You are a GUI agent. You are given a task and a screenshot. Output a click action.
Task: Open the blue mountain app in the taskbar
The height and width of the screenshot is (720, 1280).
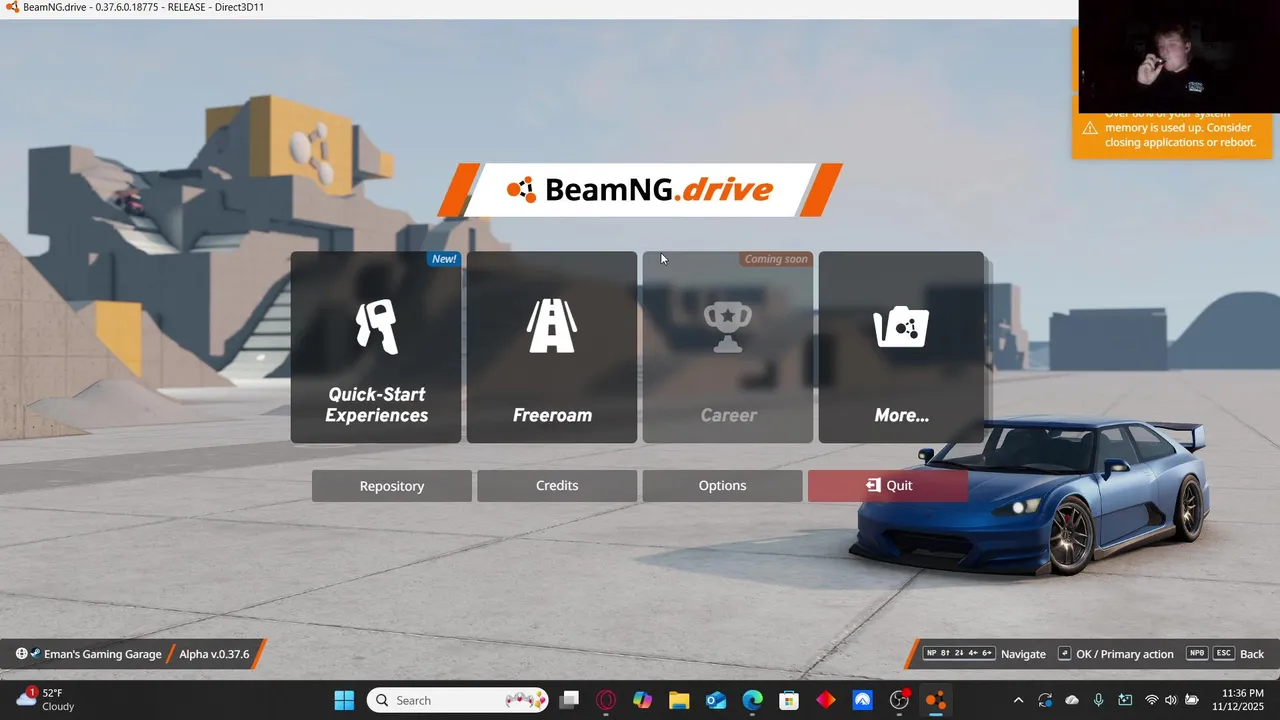(862, 700)
